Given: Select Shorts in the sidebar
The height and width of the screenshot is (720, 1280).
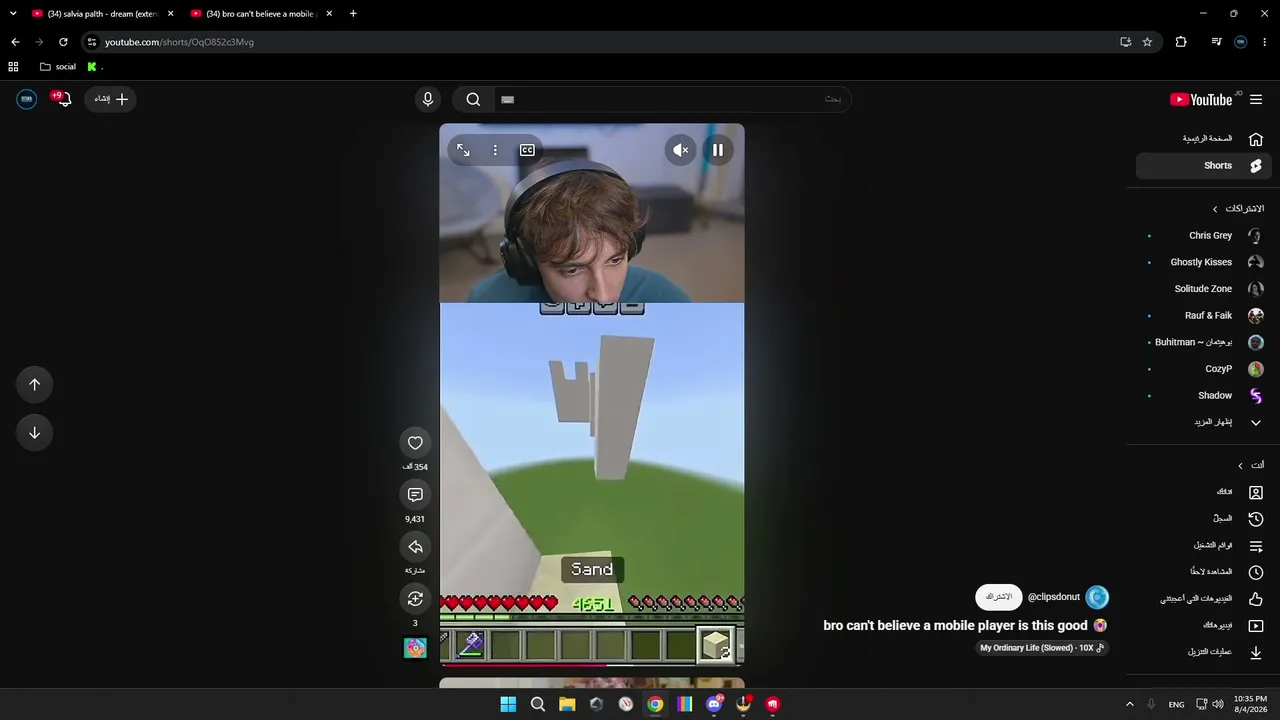Looking at the screenshot, I should point(1204,166).
